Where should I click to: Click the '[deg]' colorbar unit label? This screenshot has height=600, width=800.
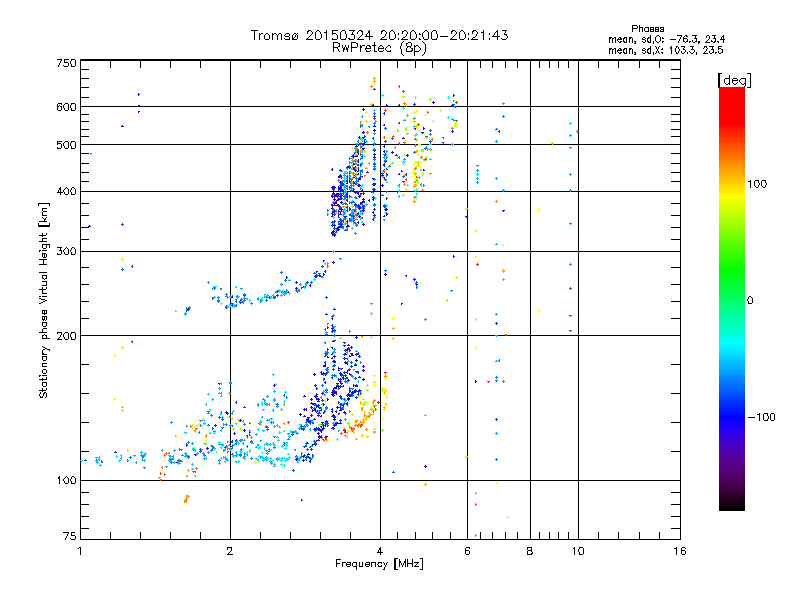tap(734, 80)
